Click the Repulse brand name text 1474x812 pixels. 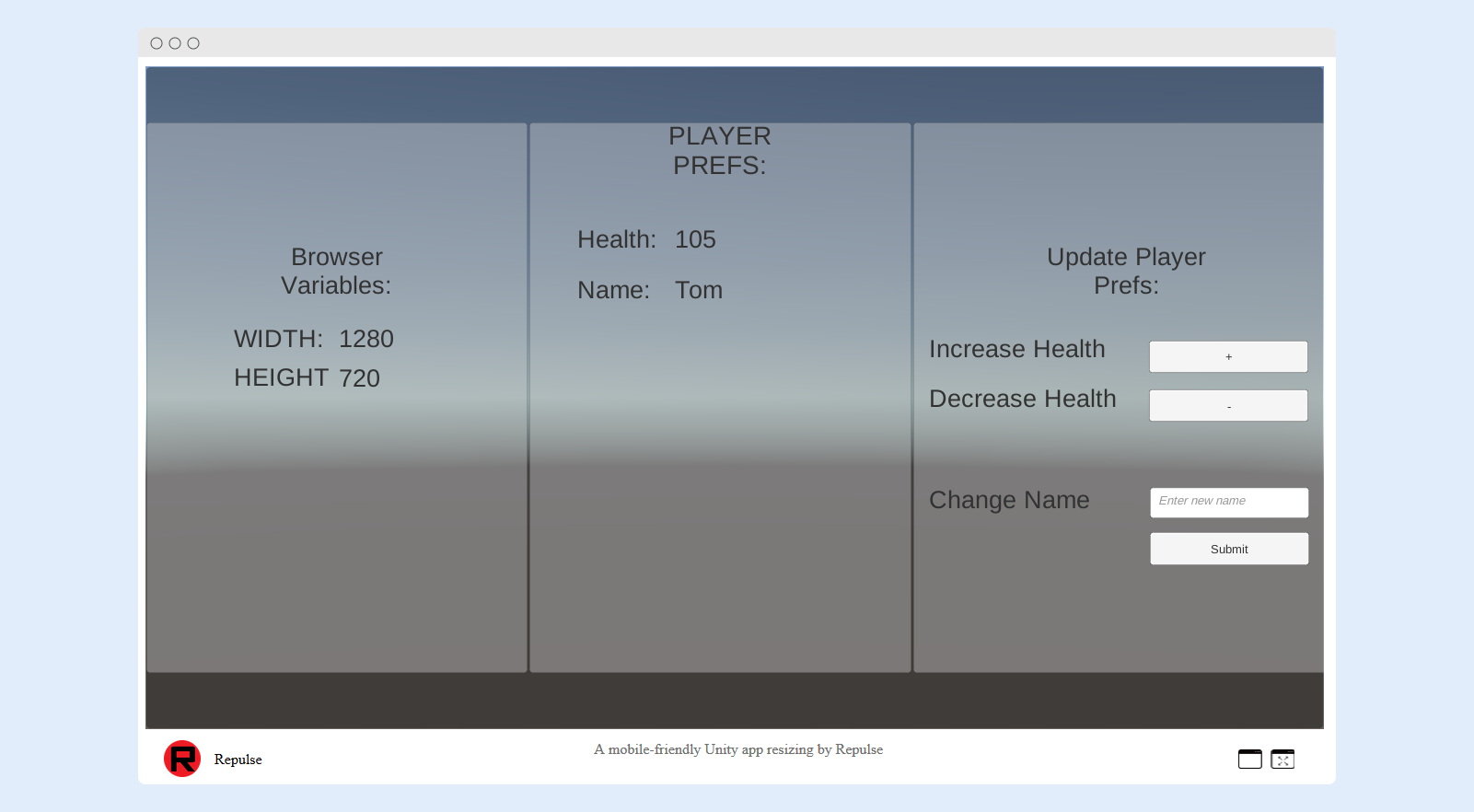238,760
